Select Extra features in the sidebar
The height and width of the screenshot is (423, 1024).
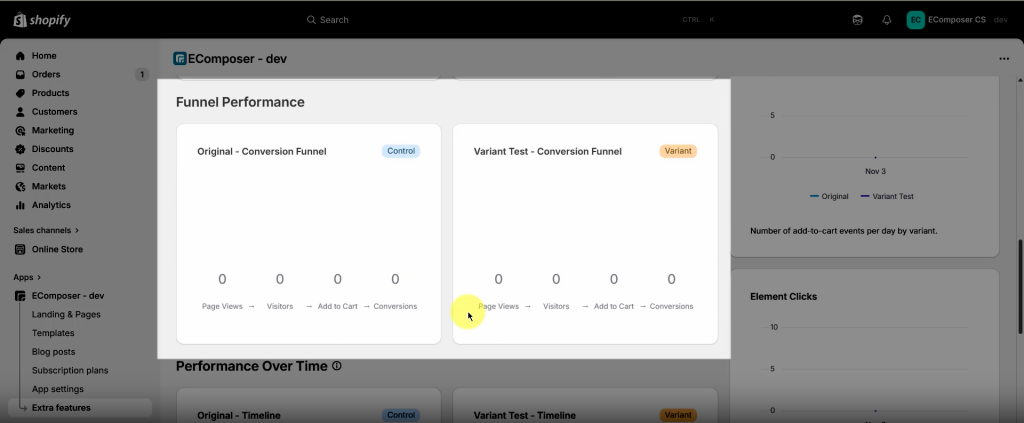[x=61, y=408]
